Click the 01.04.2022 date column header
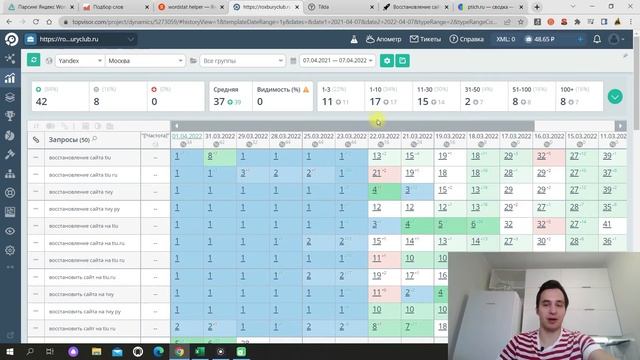This screenshot has width=640, height=360. click(187, 136)
